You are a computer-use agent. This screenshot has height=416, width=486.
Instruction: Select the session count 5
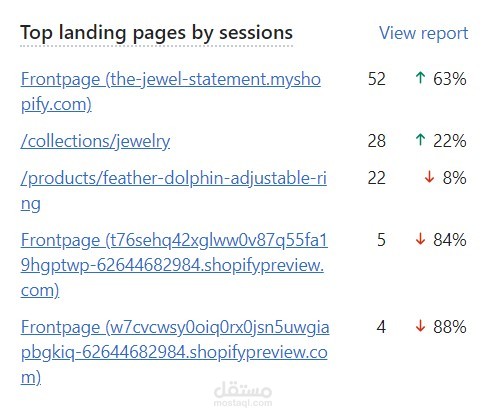click(381, 240)
